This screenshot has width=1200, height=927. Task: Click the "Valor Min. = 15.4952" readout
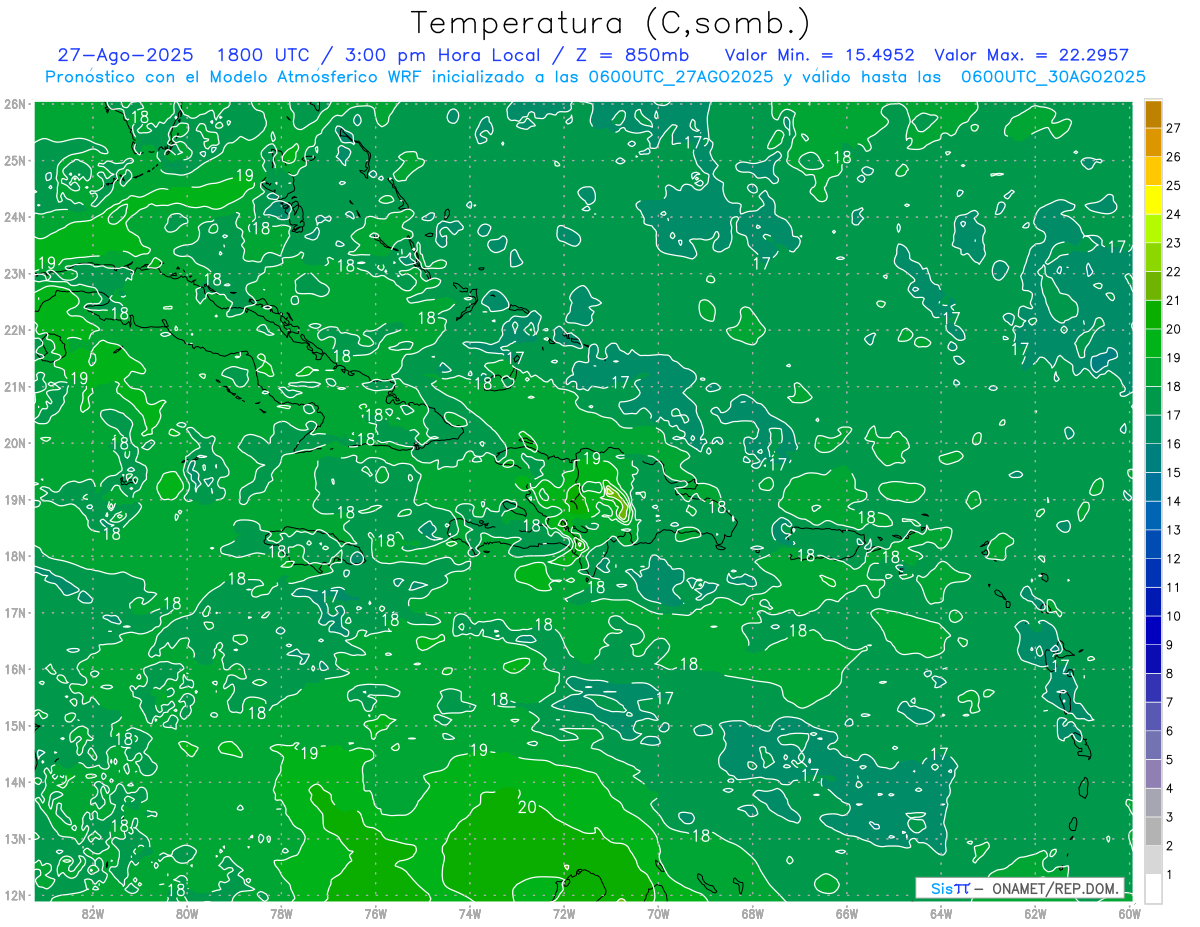tap(820, 56)
